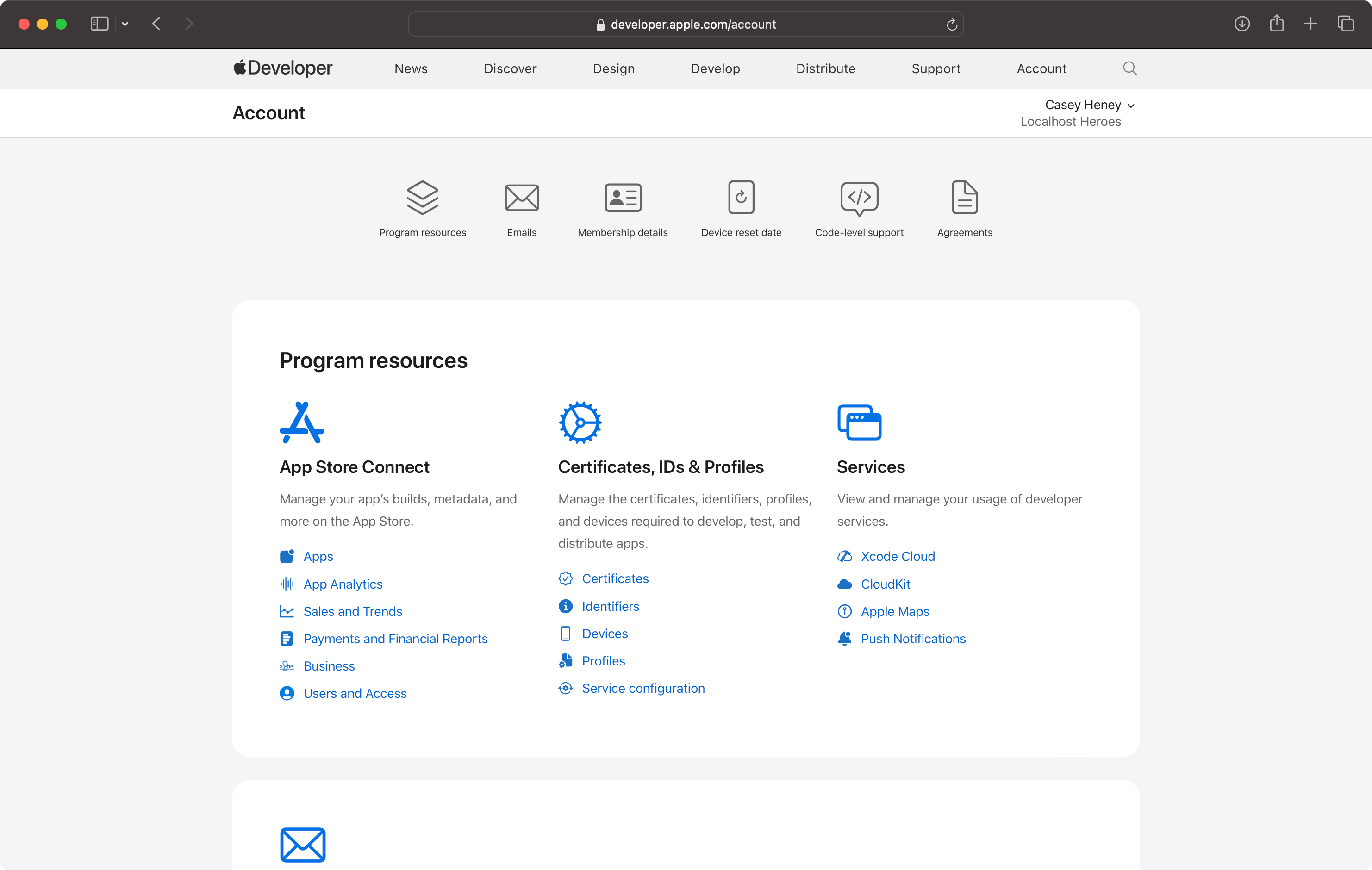The width and height of the screenshot is (1372, 870).
Task: Click the Emails icon
Action: pyautogui.click(x=521, y=196)
